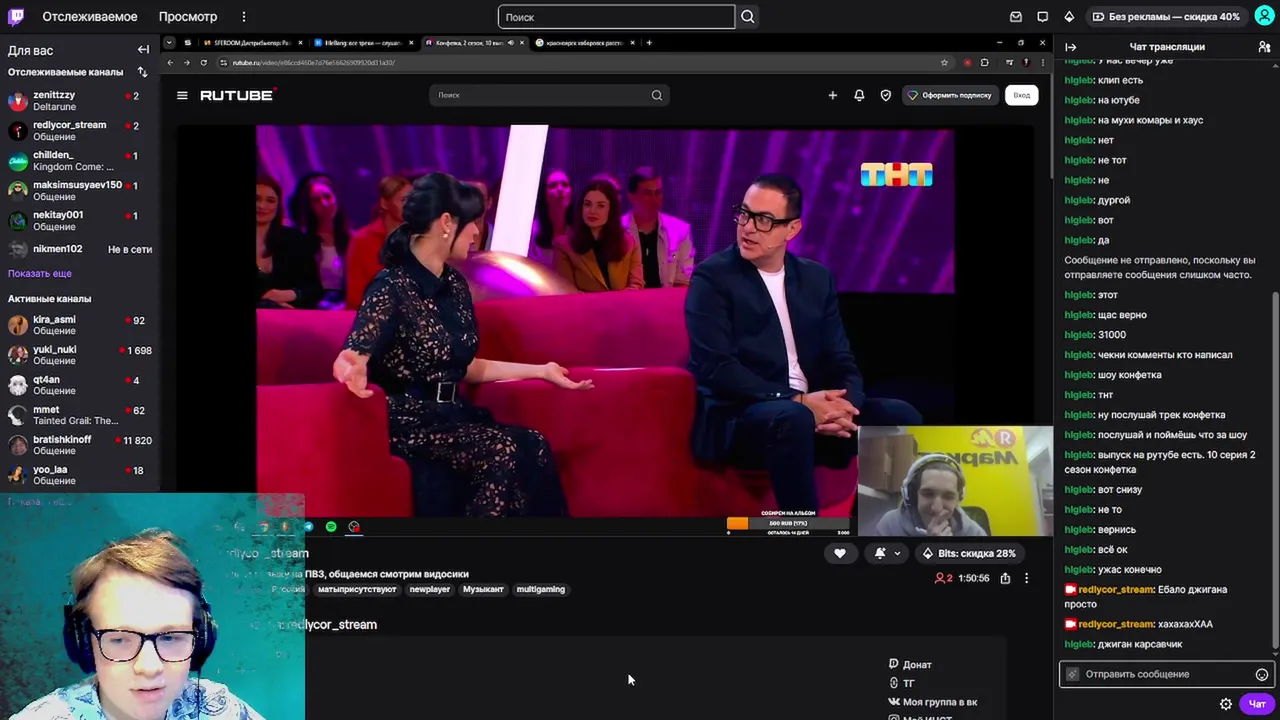
Task: Open chat settings gear icon
Action: [x=1226, y=704]
